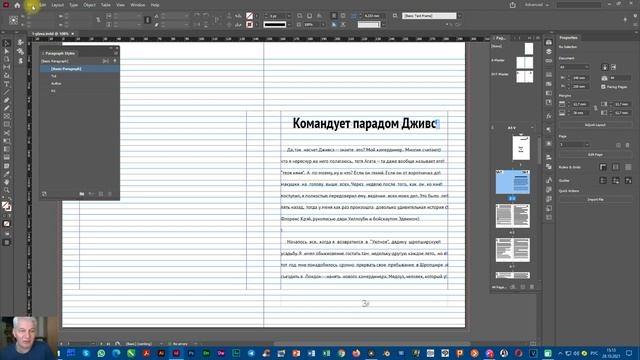Open the stroke style line dropdown

pos(289,25)
